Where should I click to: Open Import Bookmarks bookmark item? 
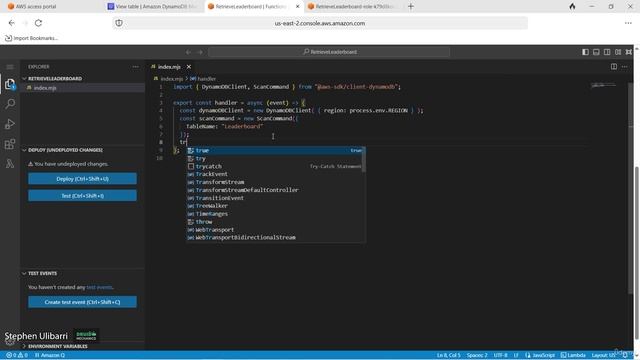tap(31, 38)
